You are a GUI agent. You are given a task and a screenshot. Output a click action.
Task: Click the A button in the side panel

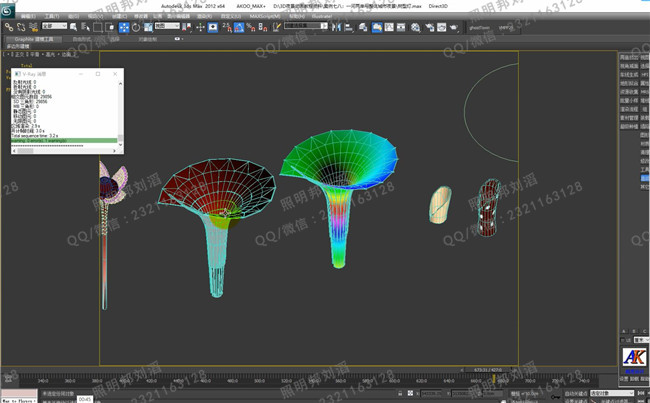(x=624, y=331)
